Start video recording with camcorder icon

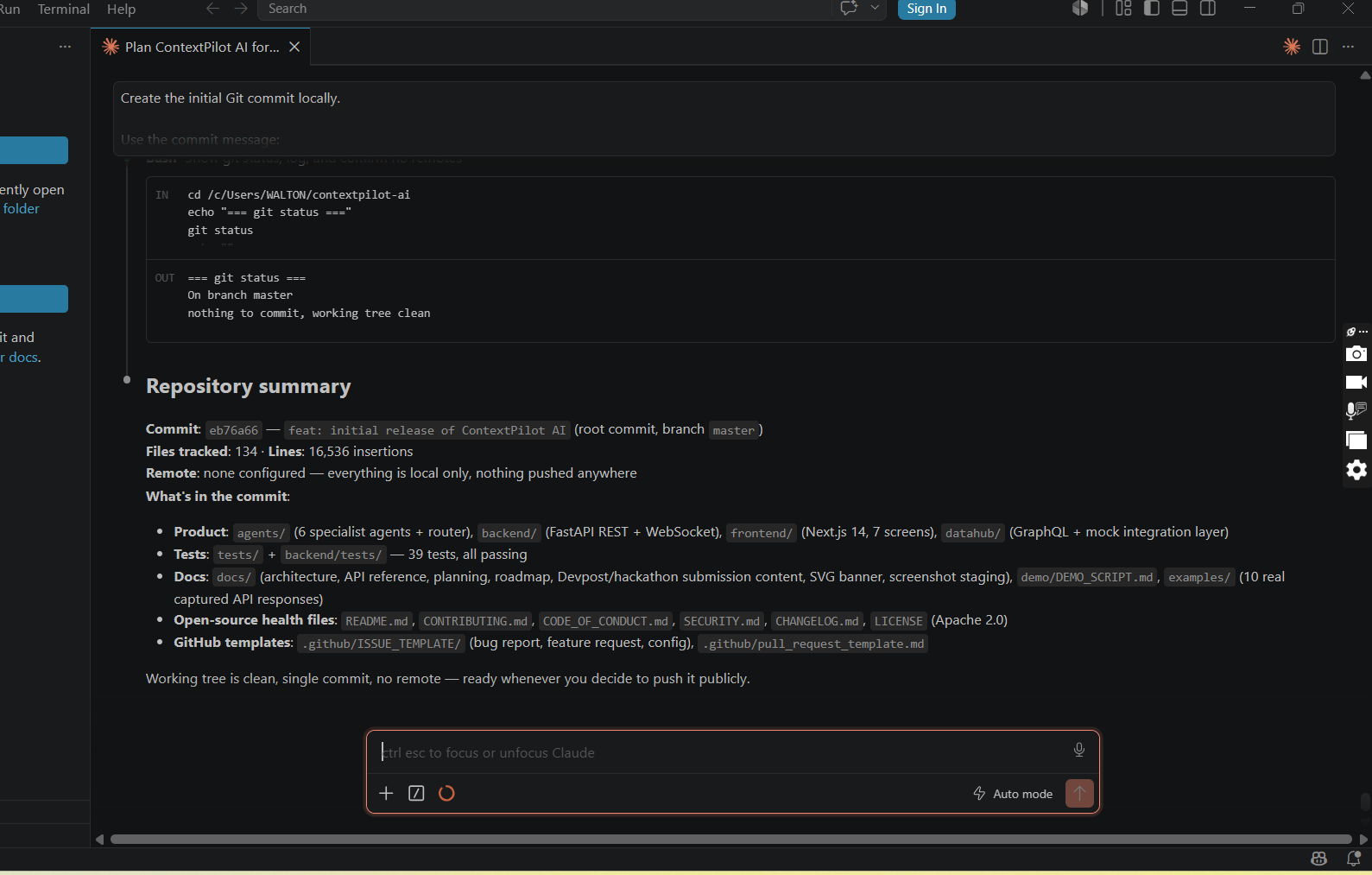click(x=1356, y=382)
